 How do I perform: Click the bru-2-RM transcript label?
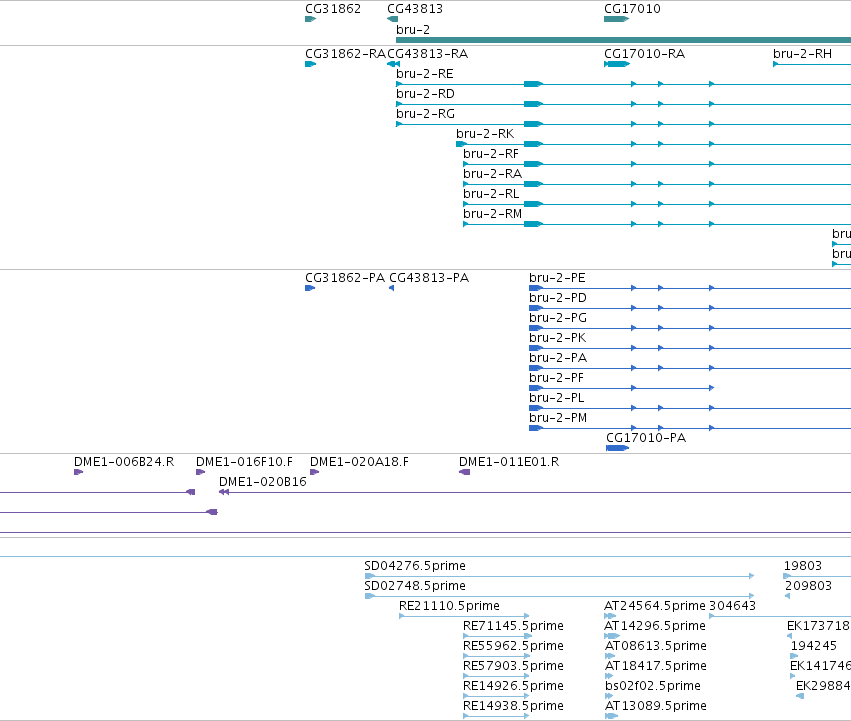coord(492,214)
